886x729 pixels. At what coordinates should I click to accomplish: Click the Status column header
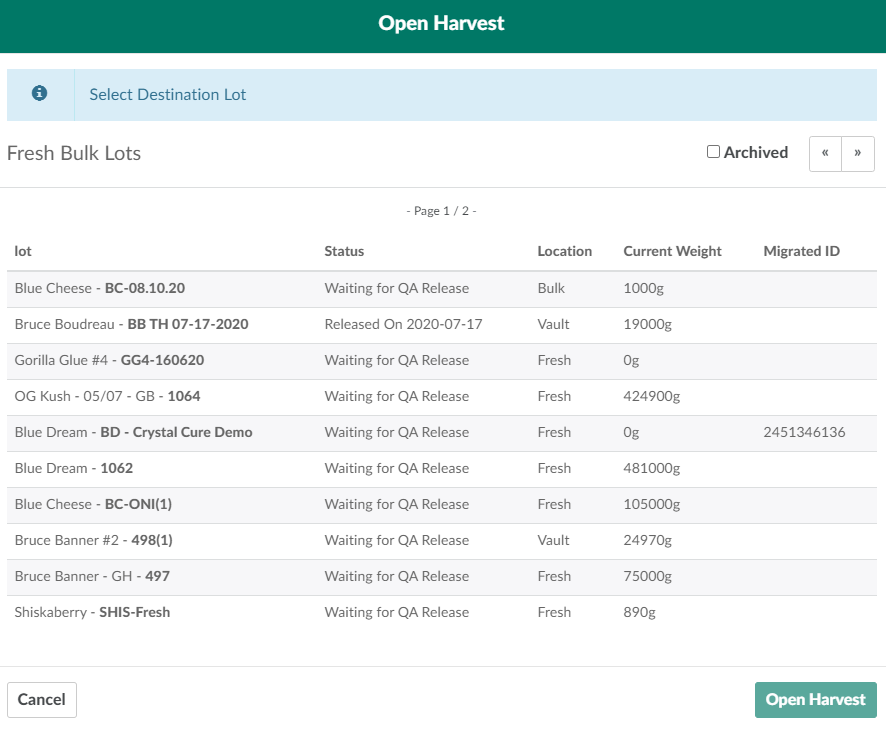pos(344,251)
